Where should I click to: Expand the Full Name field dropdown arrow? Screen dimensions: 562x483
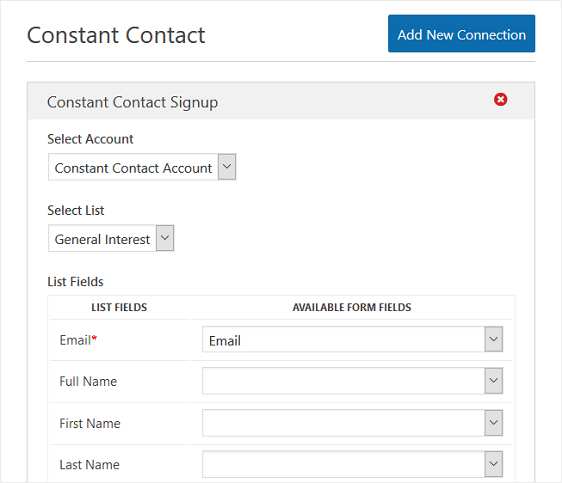click(494, 381)
